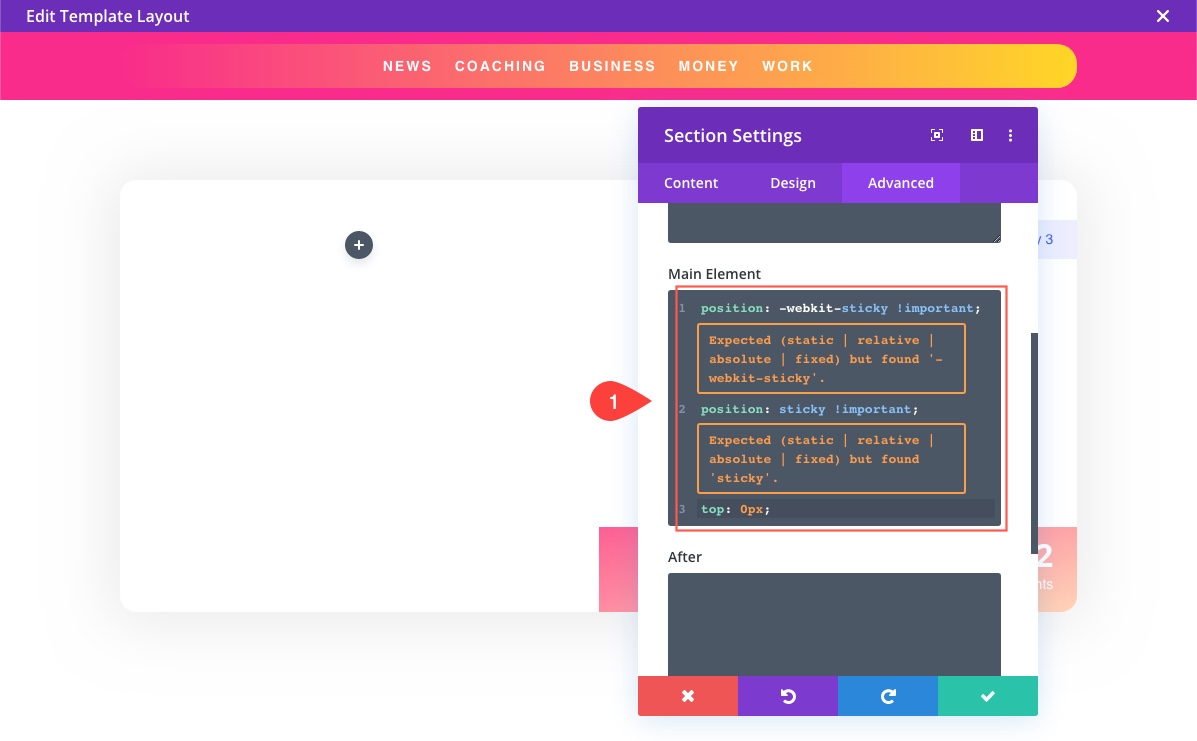This screenshot has height=741, width=1197.
Task: Undo last change with purple arrow button
Action: click(x=788, y=696)
